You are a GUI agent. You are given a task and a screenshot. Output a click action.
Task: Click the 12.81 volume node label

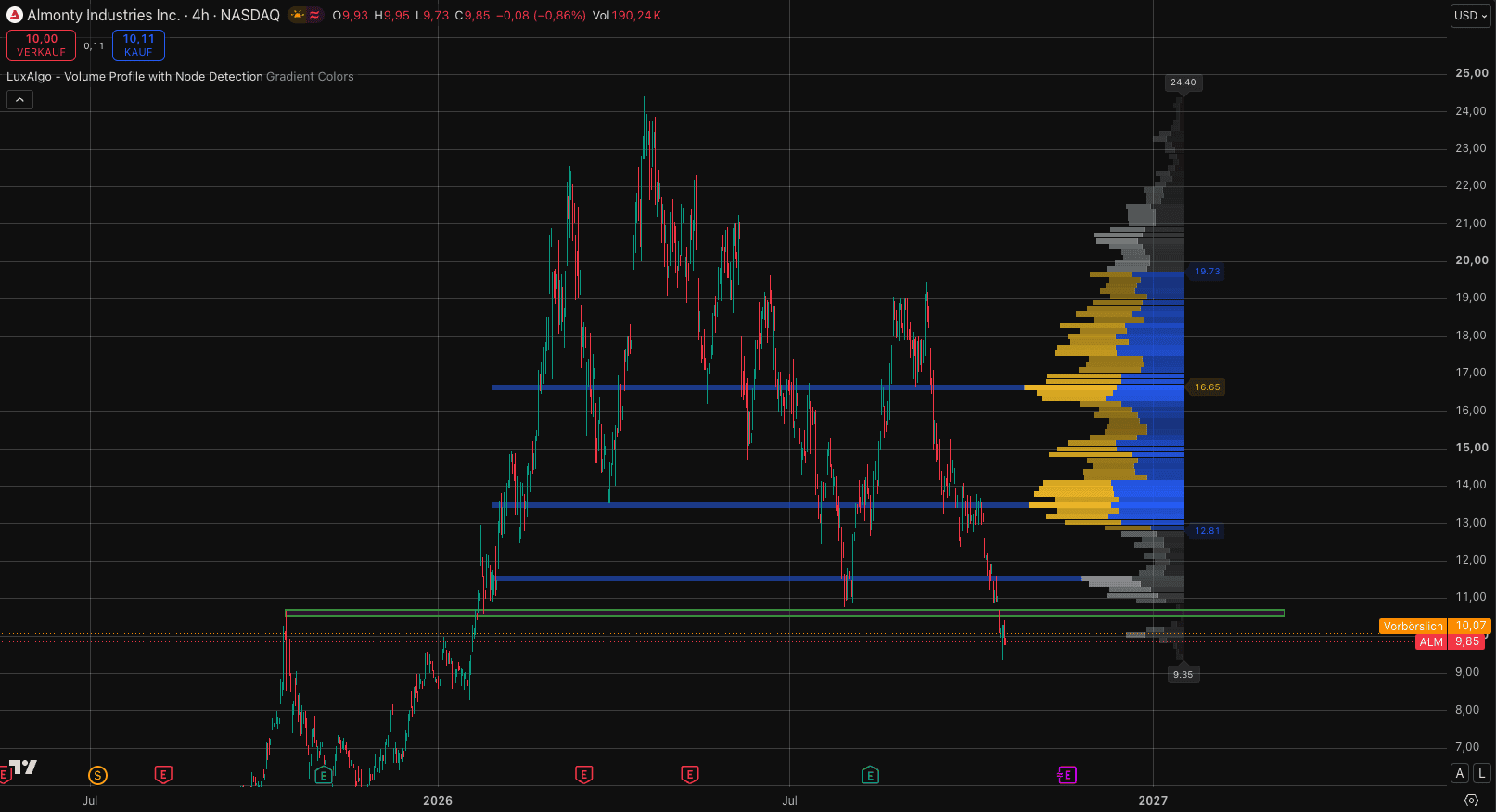click(x=1207, y=531)
